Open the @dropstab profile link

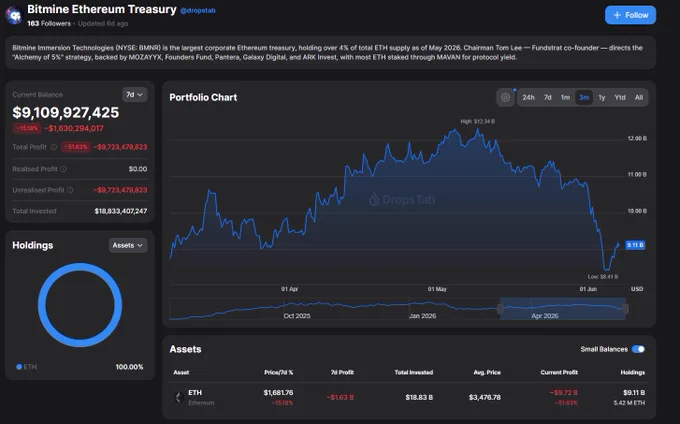pyautogui.click(x=198, y=10)
